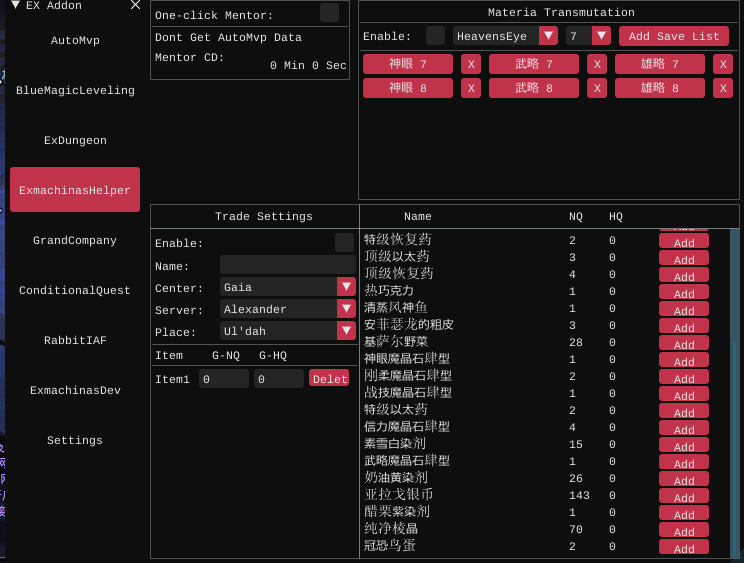Remove 神眼 7 with its X button

(x=471, y=64)
